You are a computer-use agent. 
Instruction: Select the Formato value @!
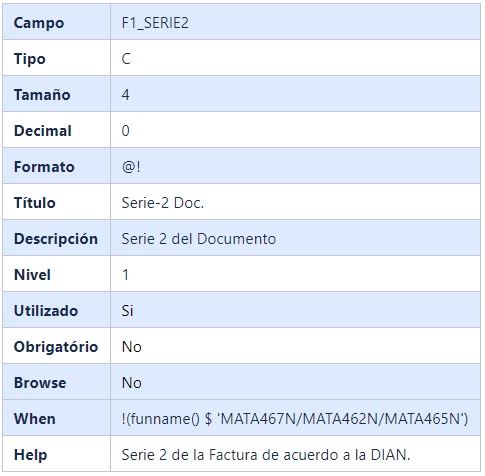tap(131, 167)
